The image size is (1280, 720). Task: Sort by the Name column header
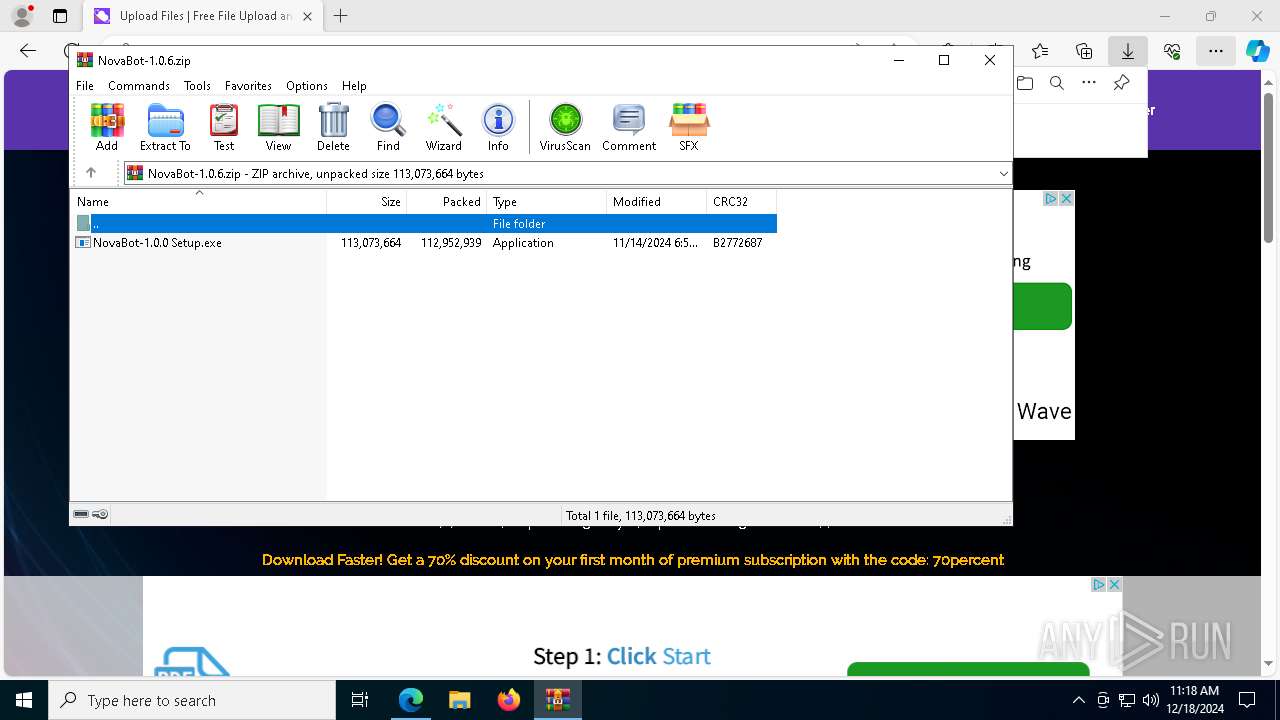pyautogui.click(x=199, y=201)
